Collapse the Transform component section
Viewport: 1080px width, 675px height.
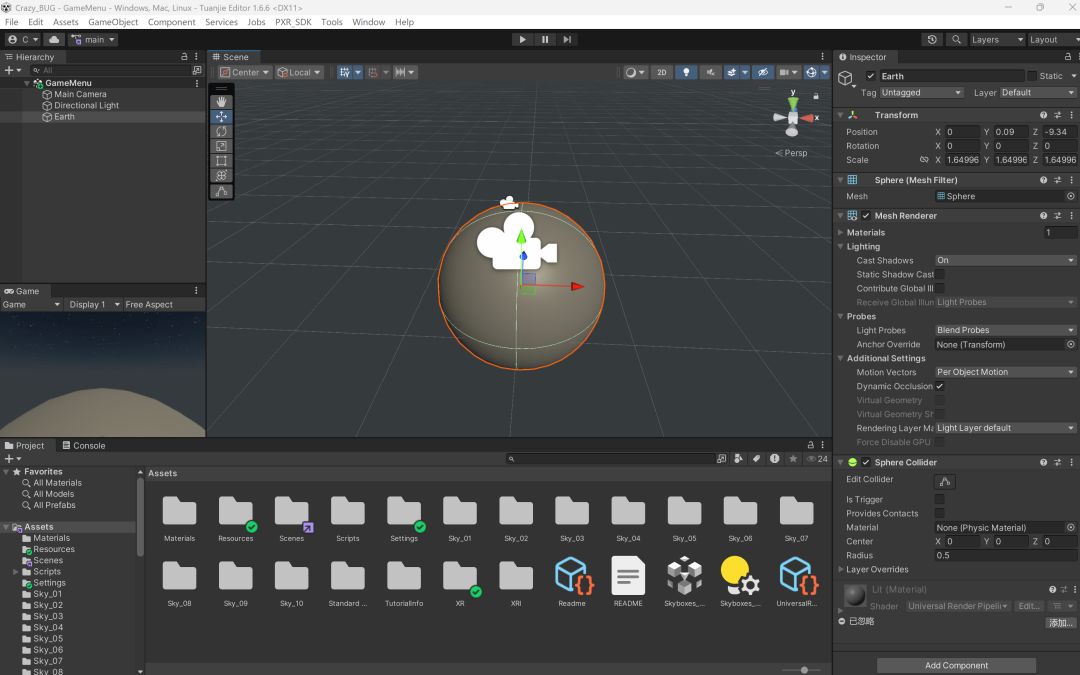841,115
